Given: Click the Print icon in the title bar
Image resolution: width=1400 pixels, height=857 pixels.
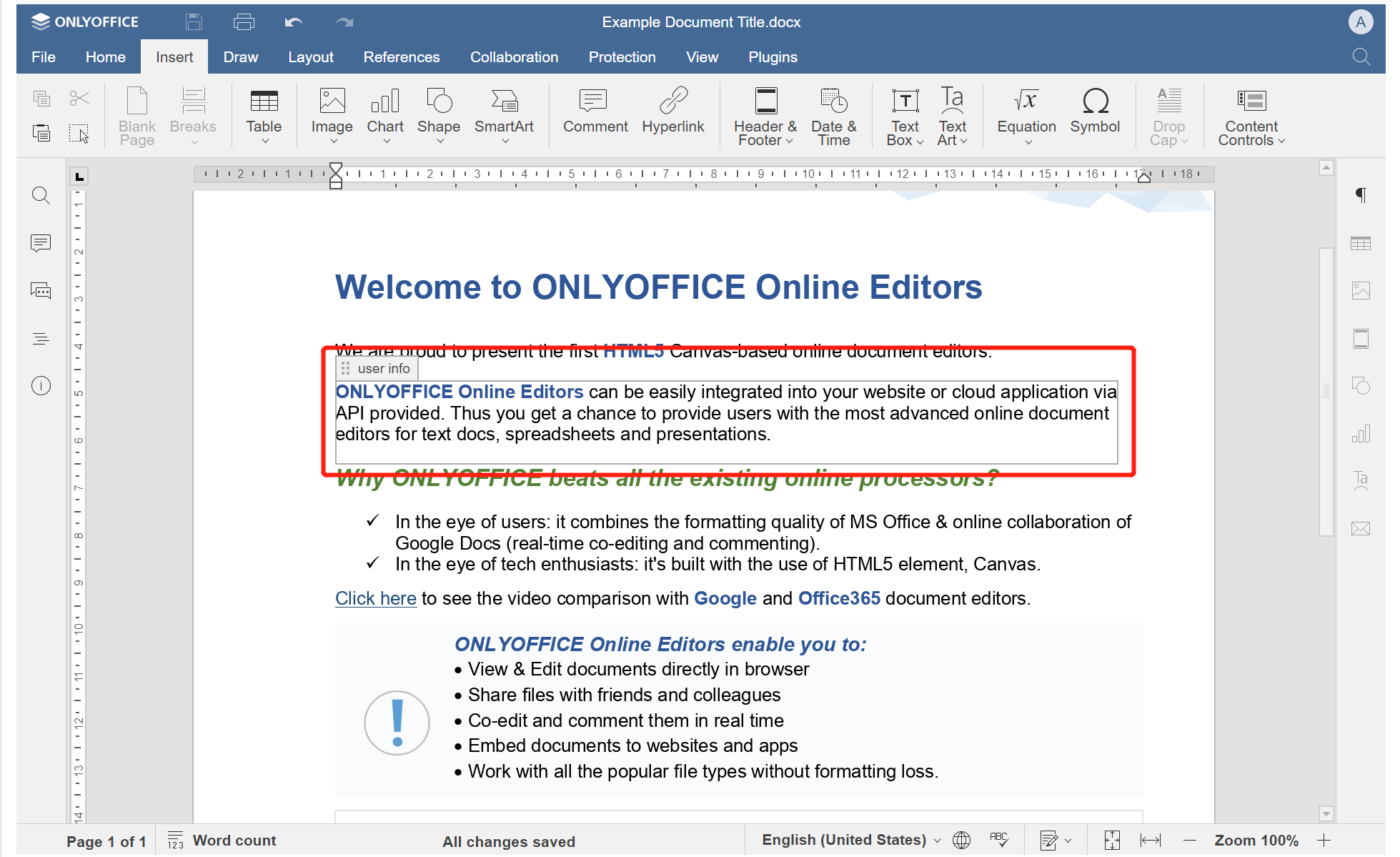Looking at the screenshot, I should click(x=244, y=22).
